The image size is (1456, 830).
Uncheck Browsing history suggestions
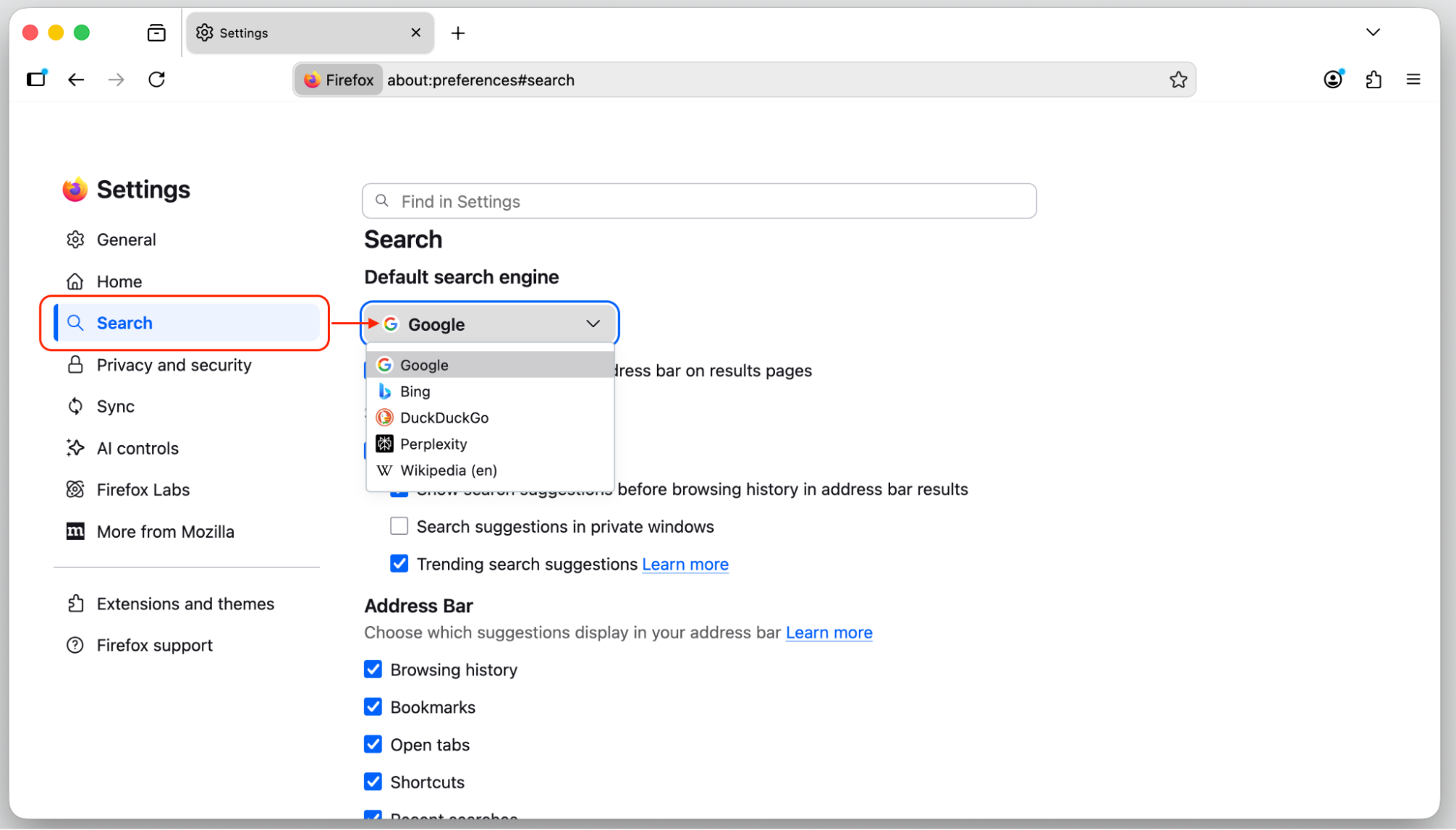pos(373,669)
